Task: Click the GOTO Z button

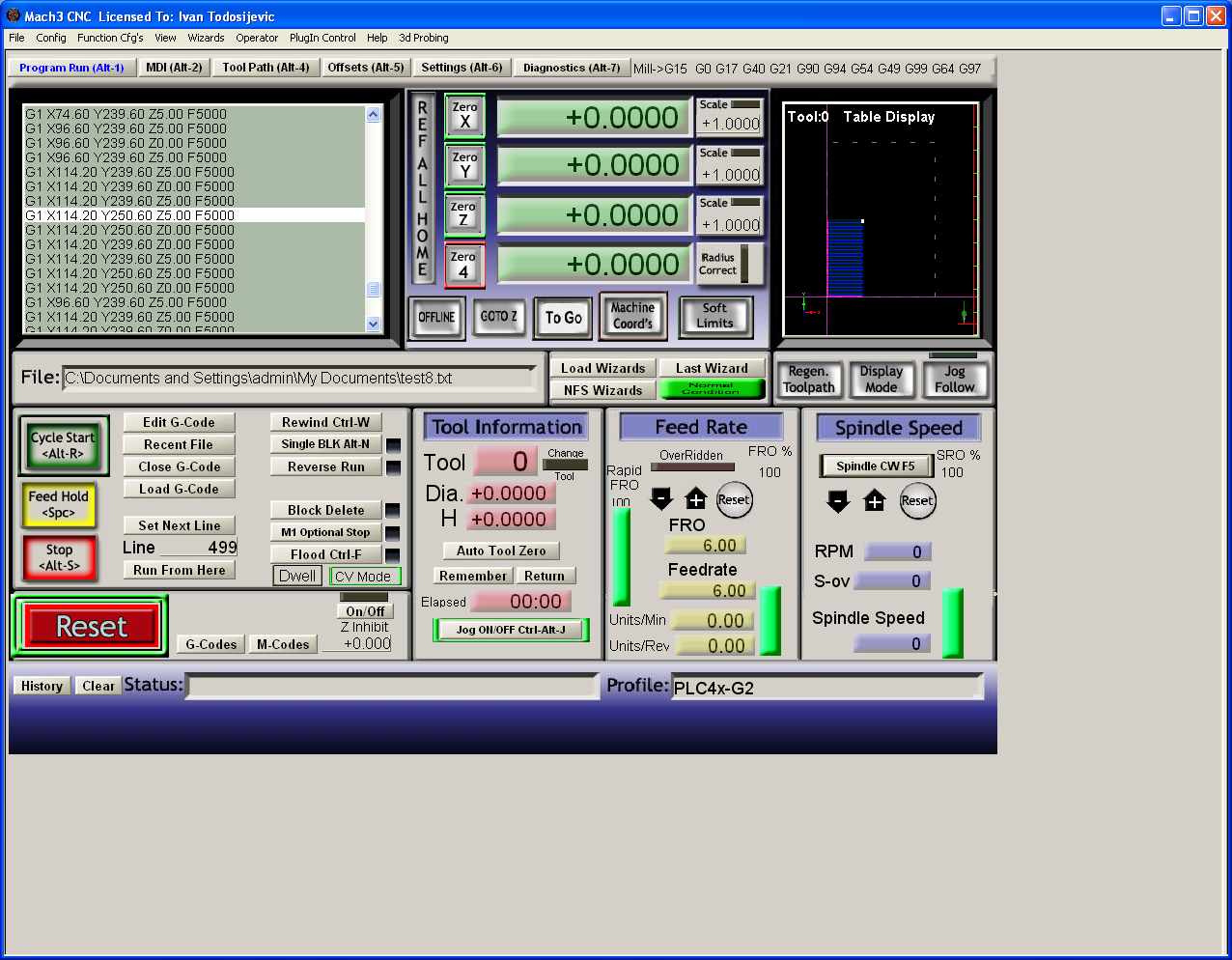Action: point(498,317)
